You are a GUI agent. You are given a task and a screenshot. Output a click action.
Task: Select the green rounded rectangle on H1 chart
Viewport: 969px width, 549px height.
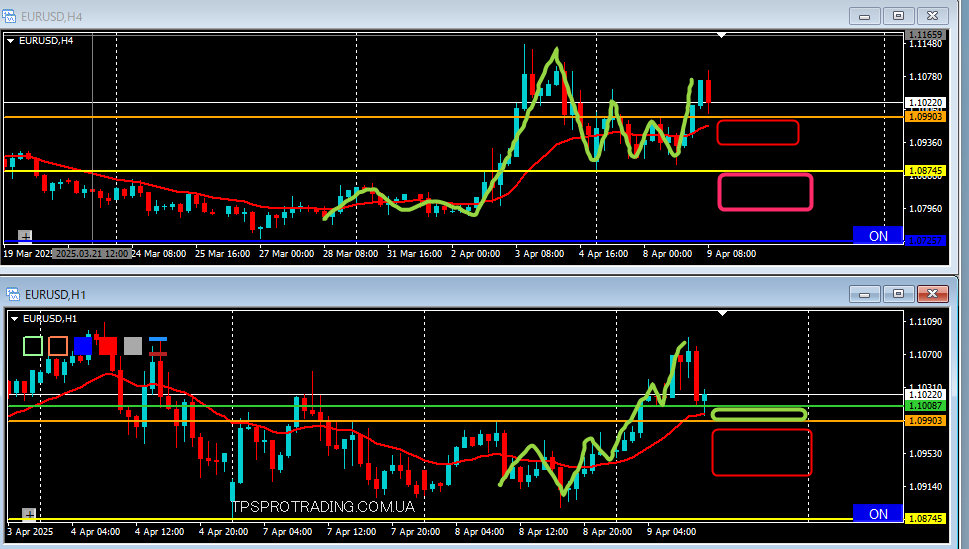click(x=758, y=413)
